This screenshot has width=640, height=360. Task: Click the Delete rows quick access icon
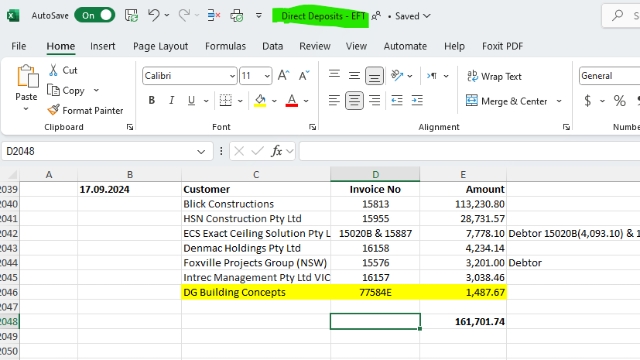point(213,16)
